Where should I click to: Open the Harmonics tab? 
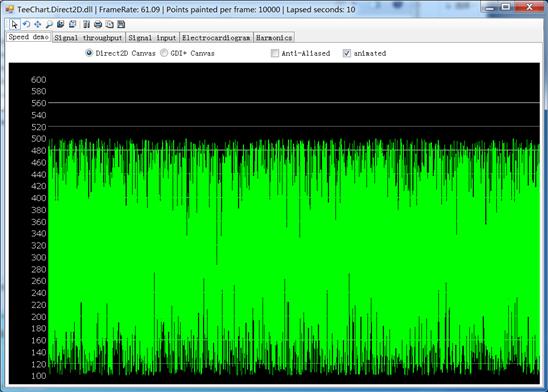pyautogui.click(x=274, y=38)
